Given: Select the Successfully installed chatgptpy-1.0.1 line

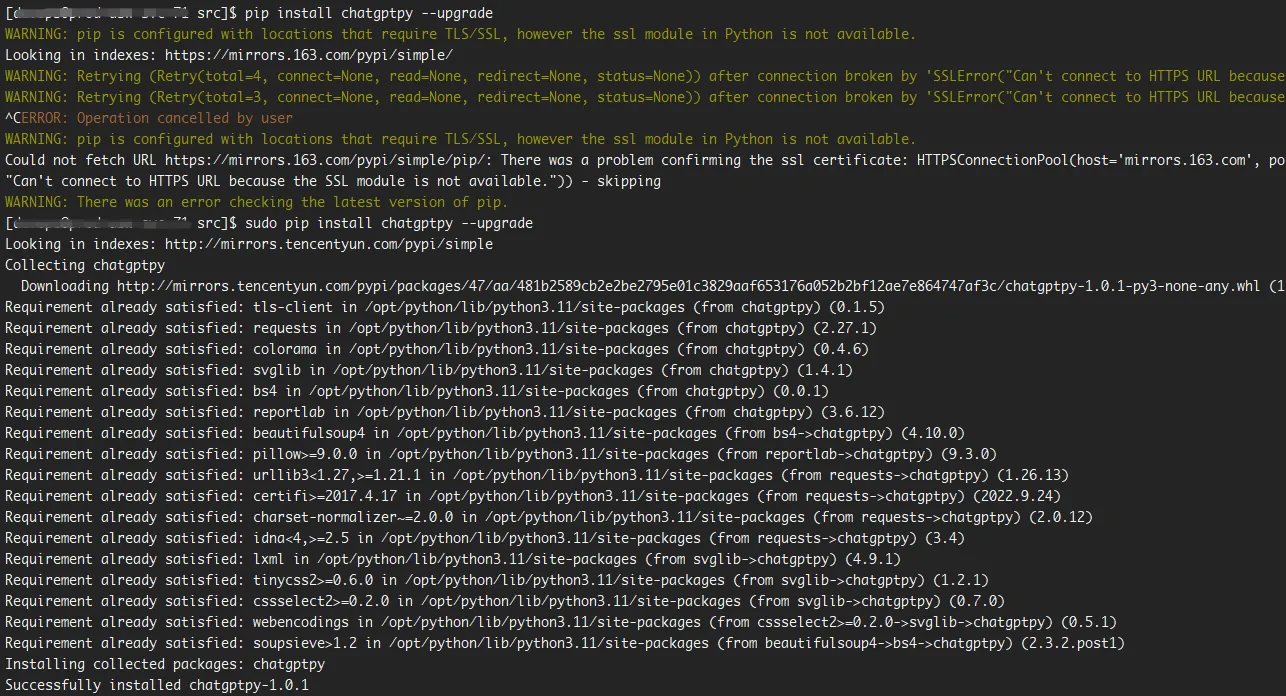Looking at the screenshot, I should click(x=157, y=685).
